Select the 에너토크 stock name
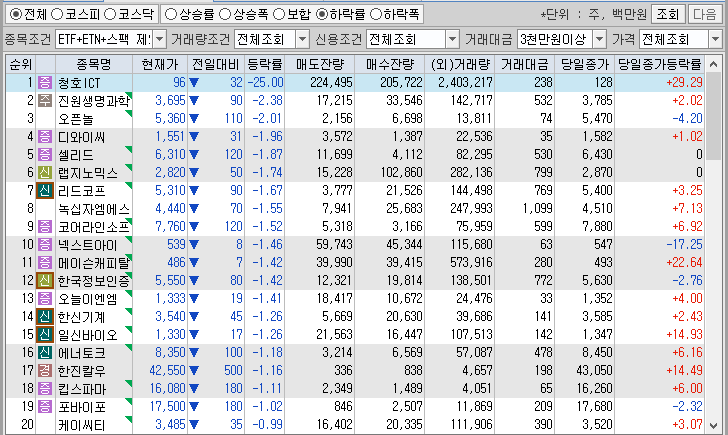This screenshot has width=728, height=435. tap(82, 353)
